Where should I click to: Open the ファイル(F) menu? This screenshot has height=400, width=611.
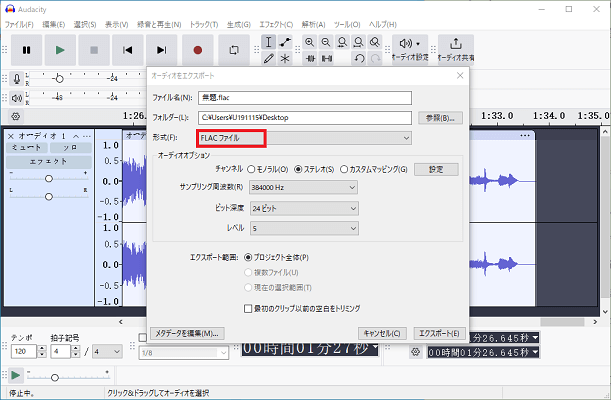click(x=19, y=25)
